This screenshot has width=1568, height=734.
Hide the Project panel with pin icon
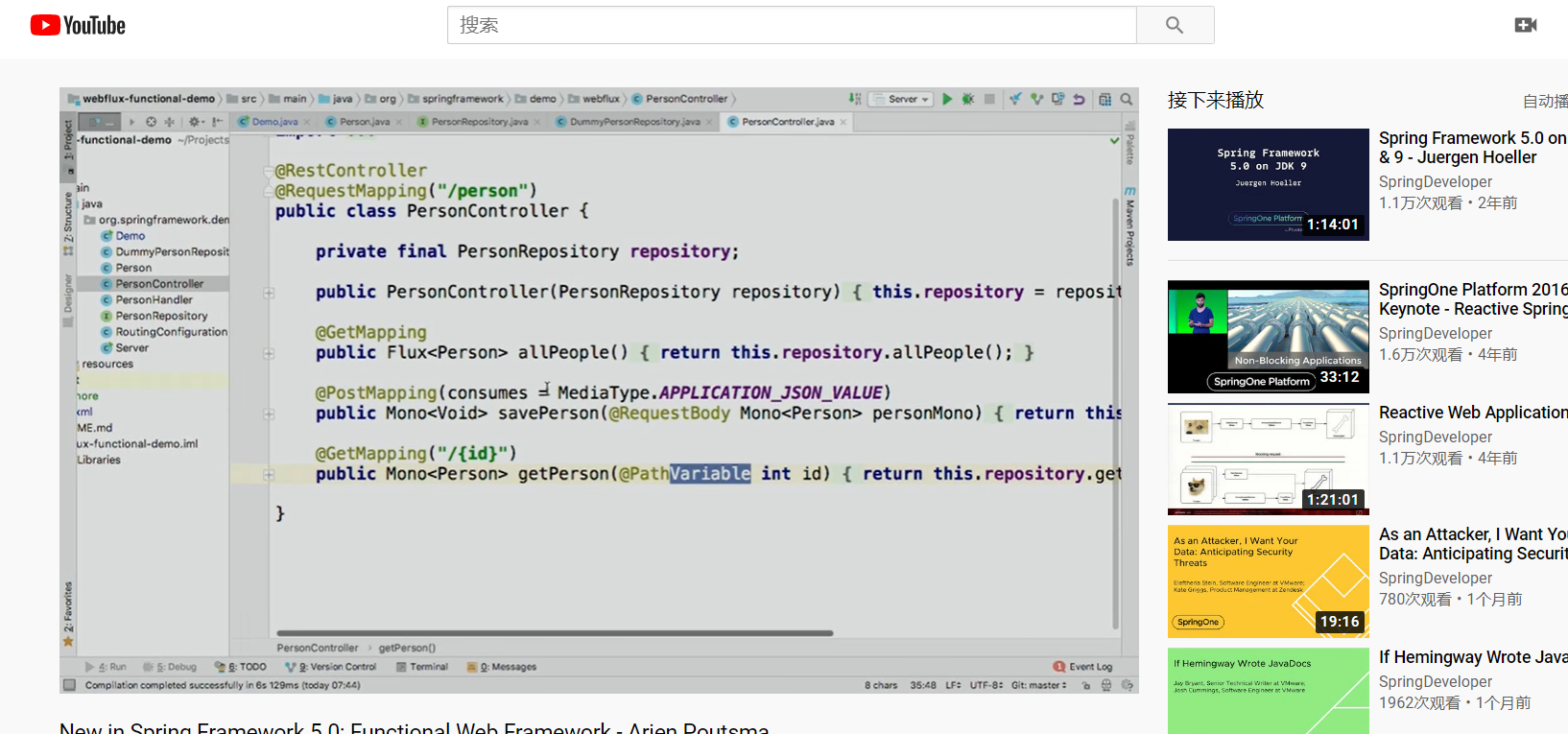(217, 122)
